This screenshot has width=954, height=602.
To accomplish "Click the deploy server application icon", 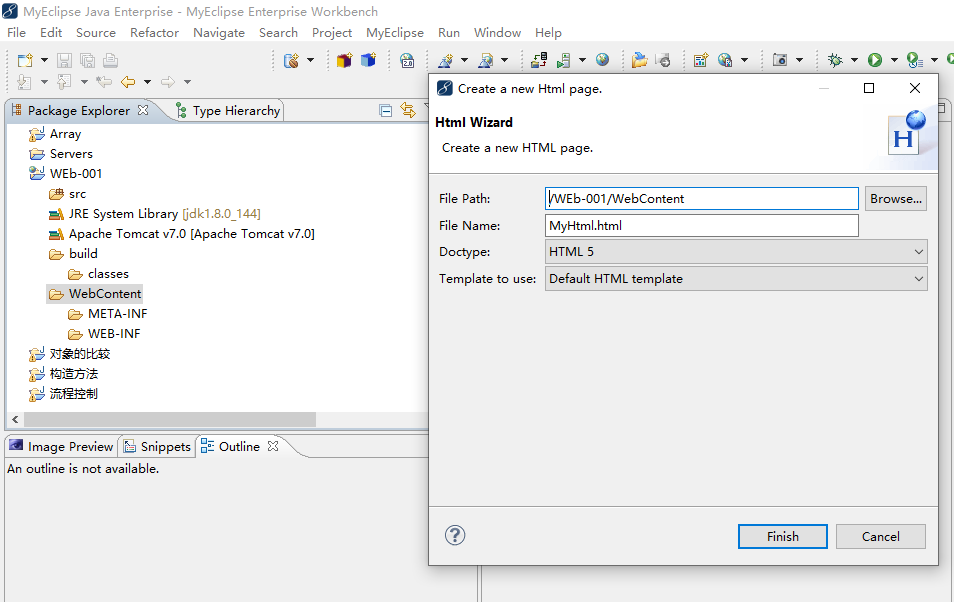I will click(x=538, y=60).
